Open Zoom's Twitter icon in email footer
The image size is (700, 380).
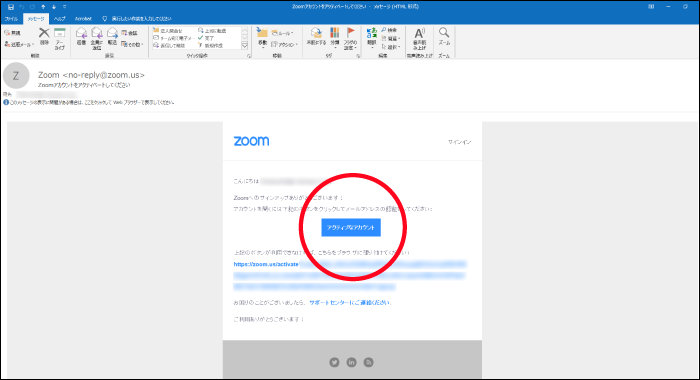pyautogui.click(x=334, y=362)
